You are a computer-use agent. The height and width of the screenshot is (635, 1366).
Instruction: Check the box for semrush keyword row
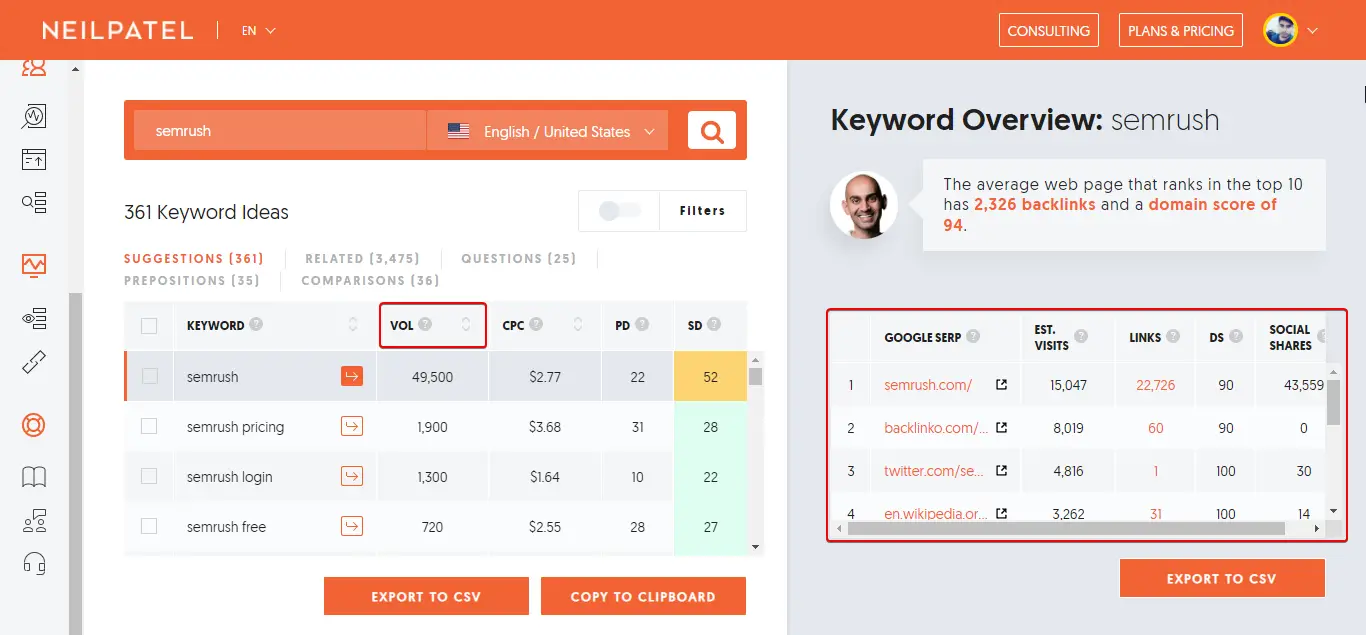click(x=149, y=376)
